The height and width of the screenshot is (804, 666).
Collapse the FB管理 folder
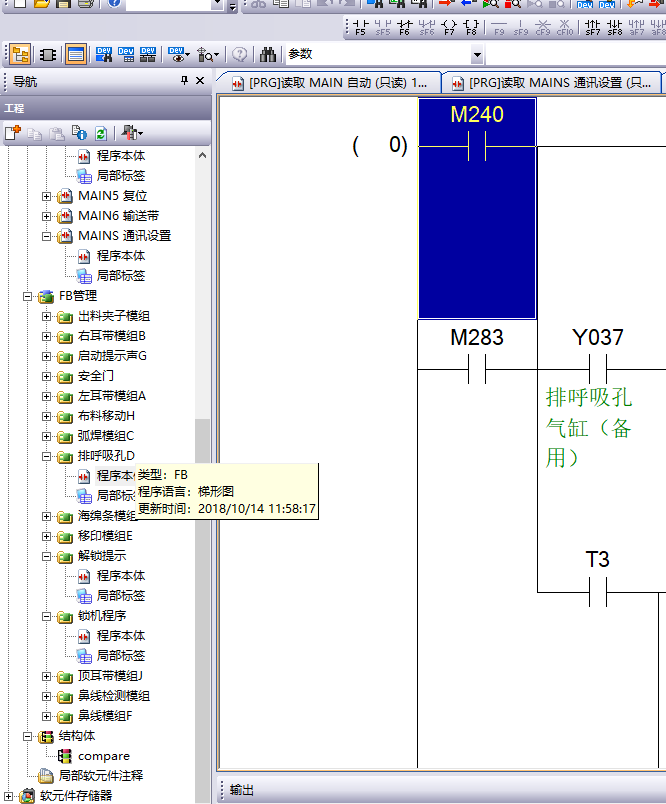28,296
